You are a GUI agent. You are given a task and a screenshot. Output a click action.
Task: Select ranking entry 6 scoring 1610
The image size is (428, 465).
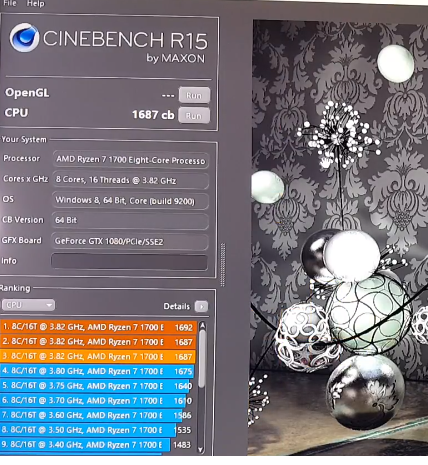pyautogui.click(x=97, y=400)
